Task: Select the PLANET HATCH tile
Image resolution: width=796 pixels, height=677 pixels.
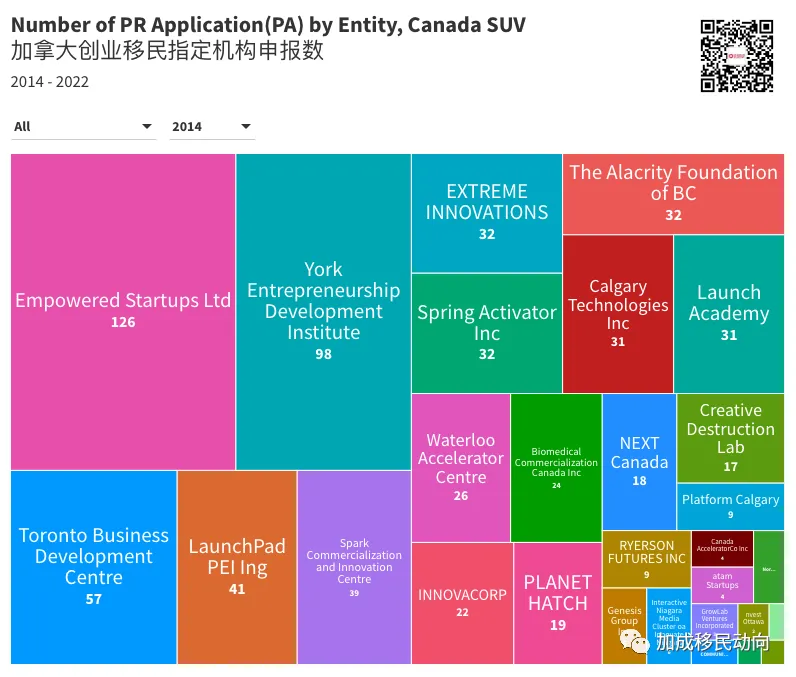Action: click(557, 603)
